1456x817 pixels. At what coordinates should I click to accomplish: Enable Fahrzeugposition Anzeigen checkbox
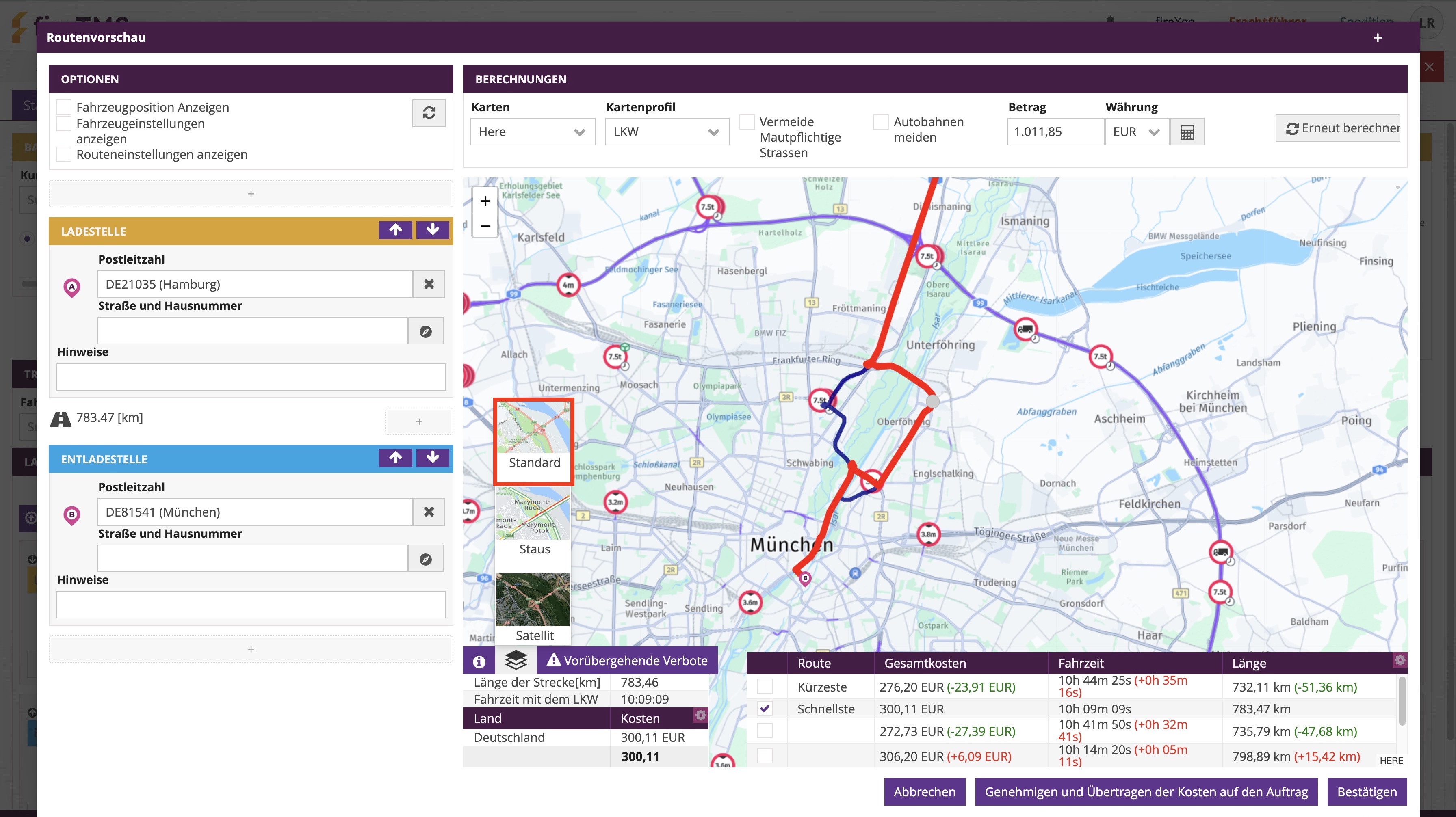coord(64,107)
